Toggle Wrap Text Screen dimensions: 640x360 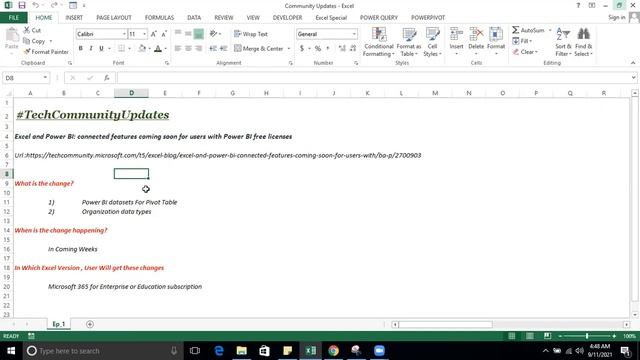251,34
